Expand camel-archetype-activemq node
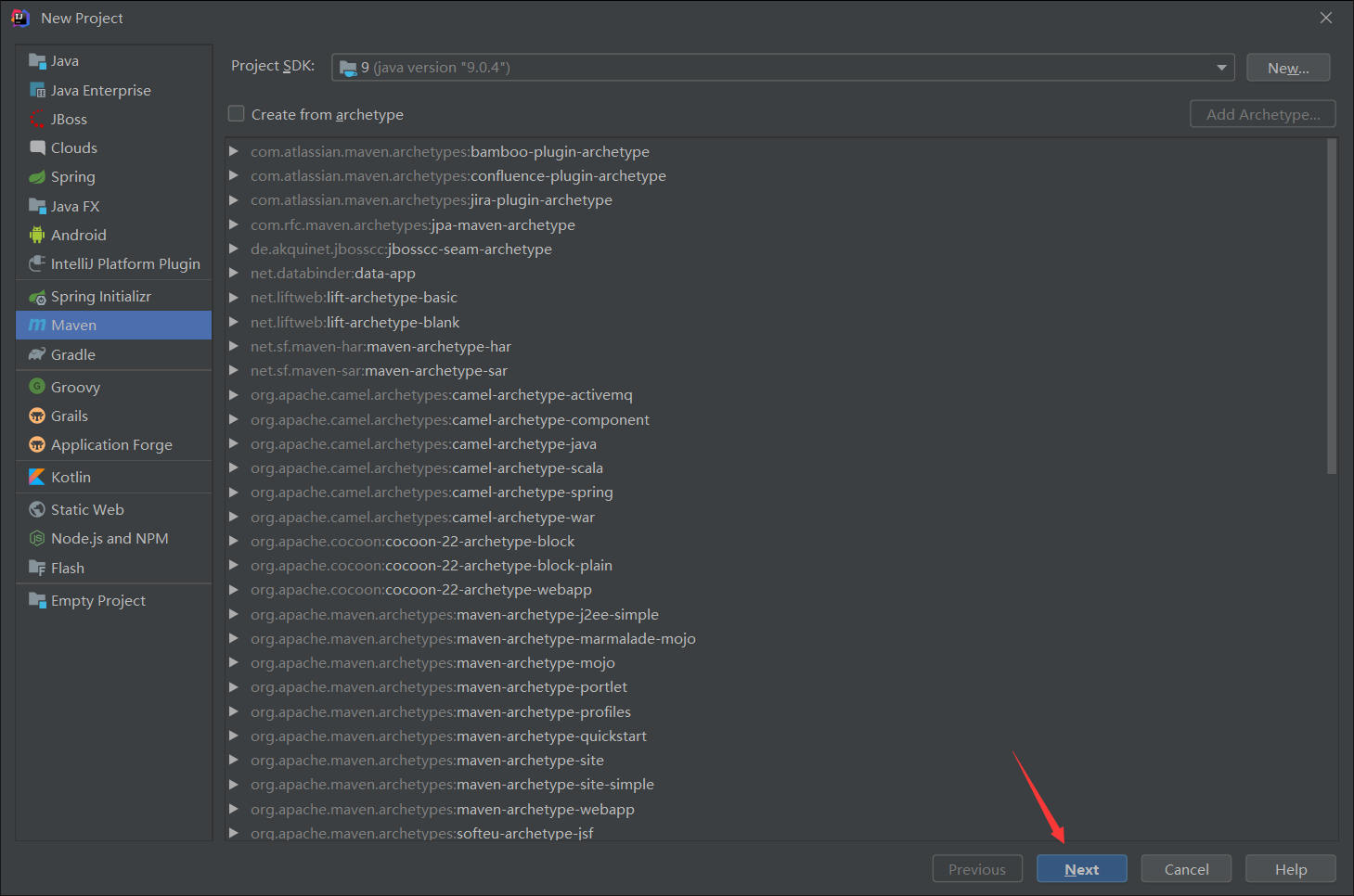This screenshot has height=896, width=1354. tap(234, 394)
